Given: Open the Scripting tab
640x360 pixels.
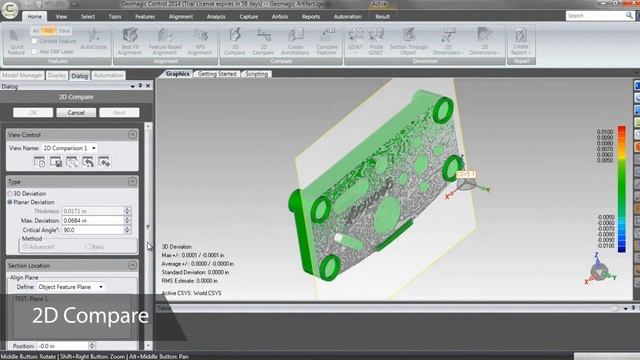Looking at the screenshot, I should click(256, 74).
